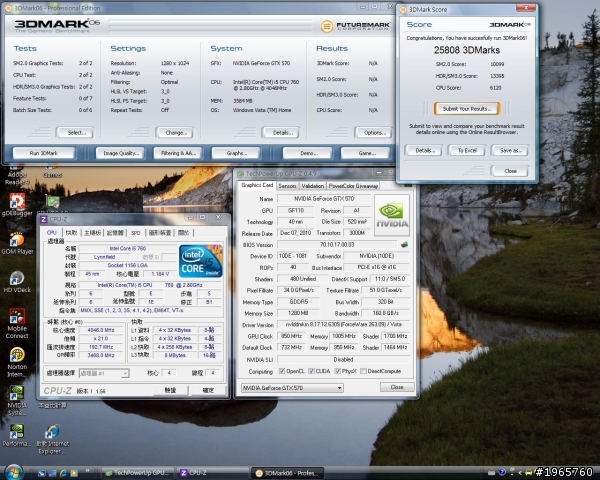The image size is (600, 480).
Task: Open NVIDIA System desktop shortcut
Action: click(x=17, y=400)
